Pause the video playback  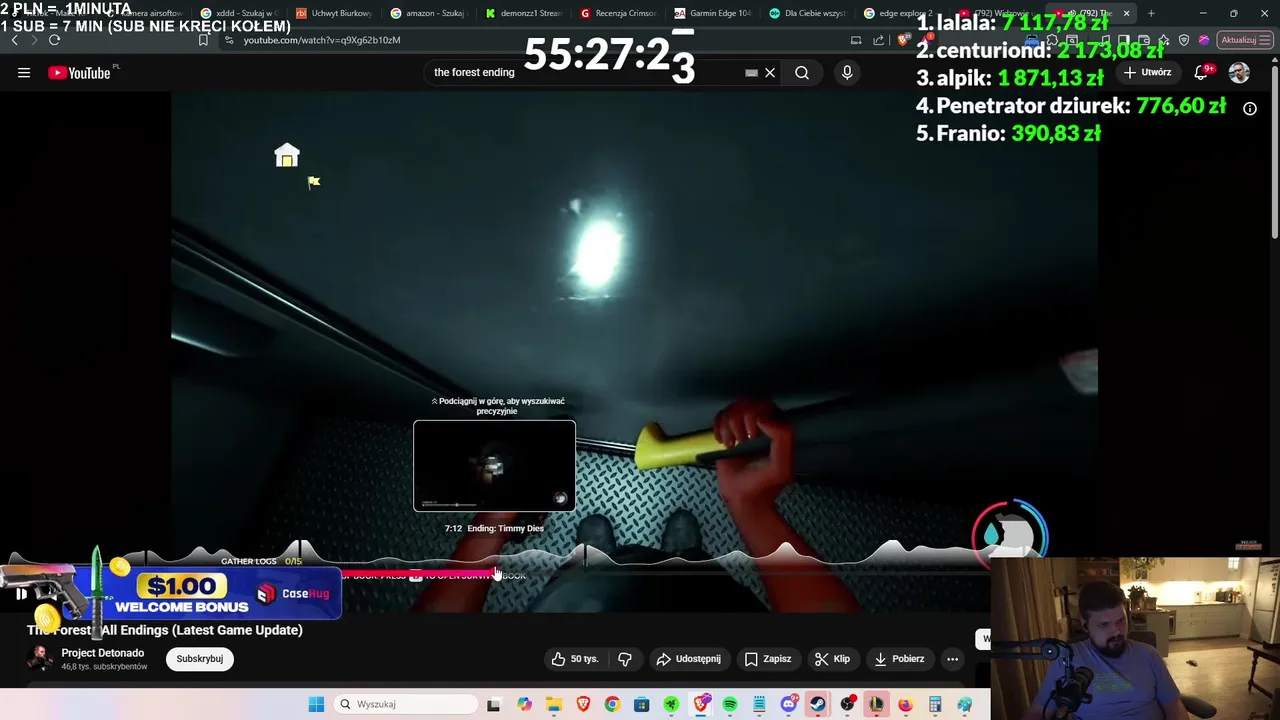tap(21, 594)
